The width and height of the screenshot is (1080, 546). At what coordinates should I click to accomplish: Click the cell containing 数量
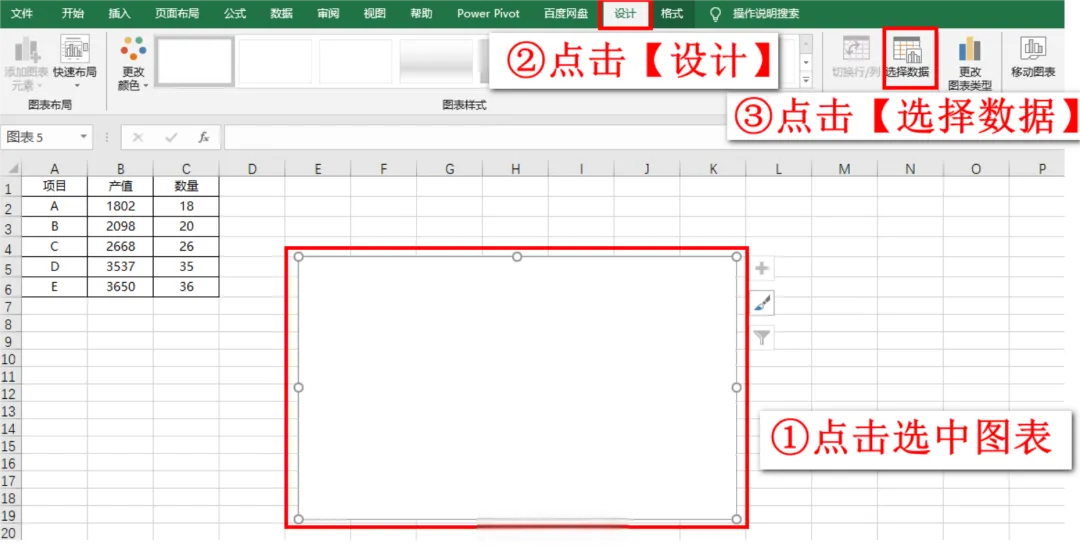click(186, 186)
